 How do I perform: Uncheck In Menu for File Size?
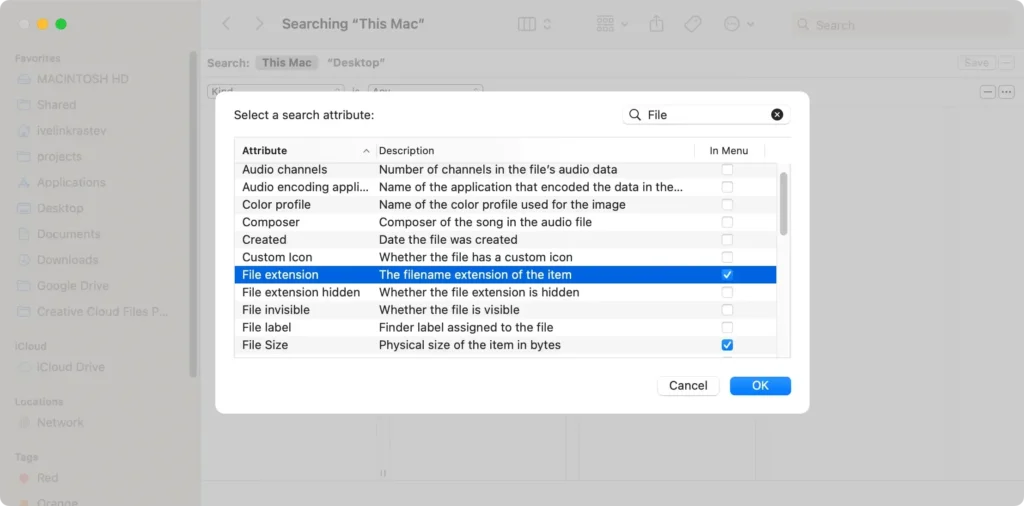point(727,345)
